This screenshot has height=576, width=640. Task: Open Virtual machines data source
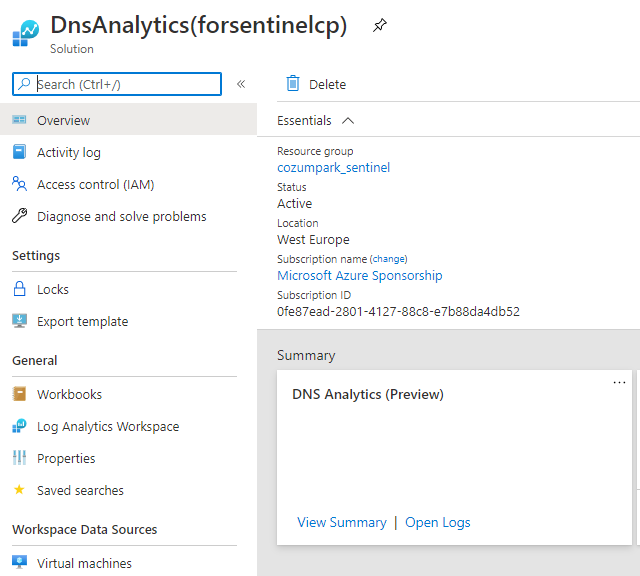[x=84, y=563]
